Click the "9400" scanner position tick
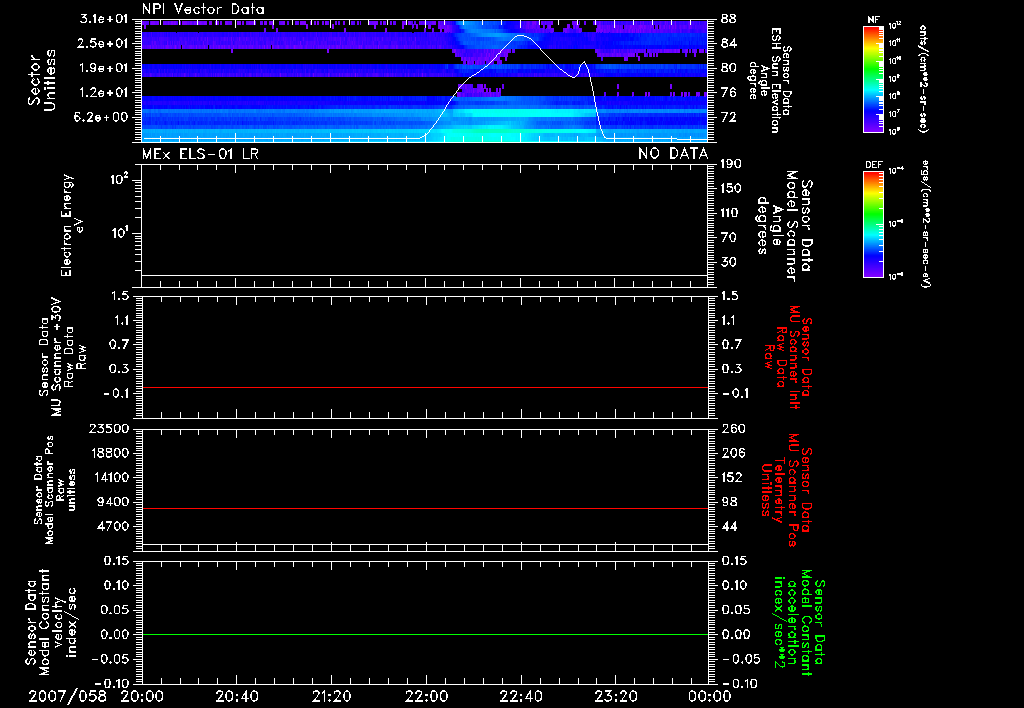Viewport: 1024px width, 708px height. 112,502
